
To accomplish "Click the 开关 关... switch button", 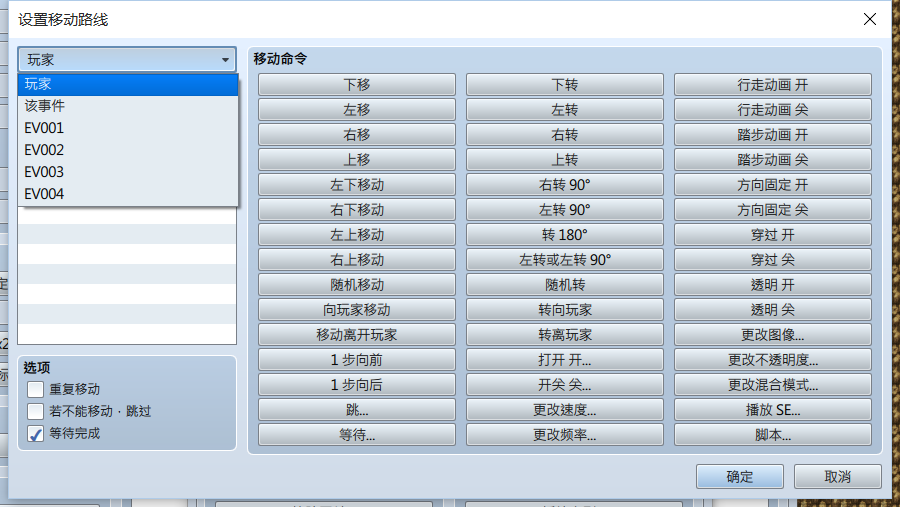I will coord(565,385).
